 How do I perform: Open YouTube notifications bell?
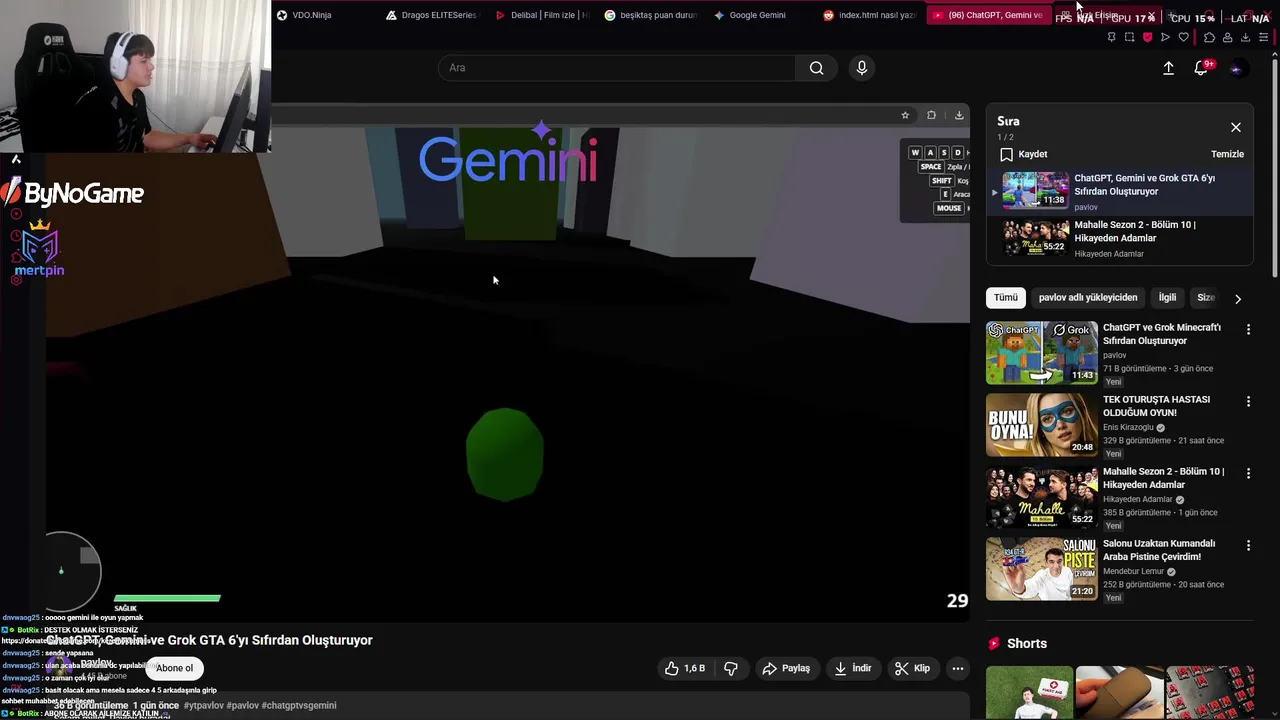tap(1201, 68)
